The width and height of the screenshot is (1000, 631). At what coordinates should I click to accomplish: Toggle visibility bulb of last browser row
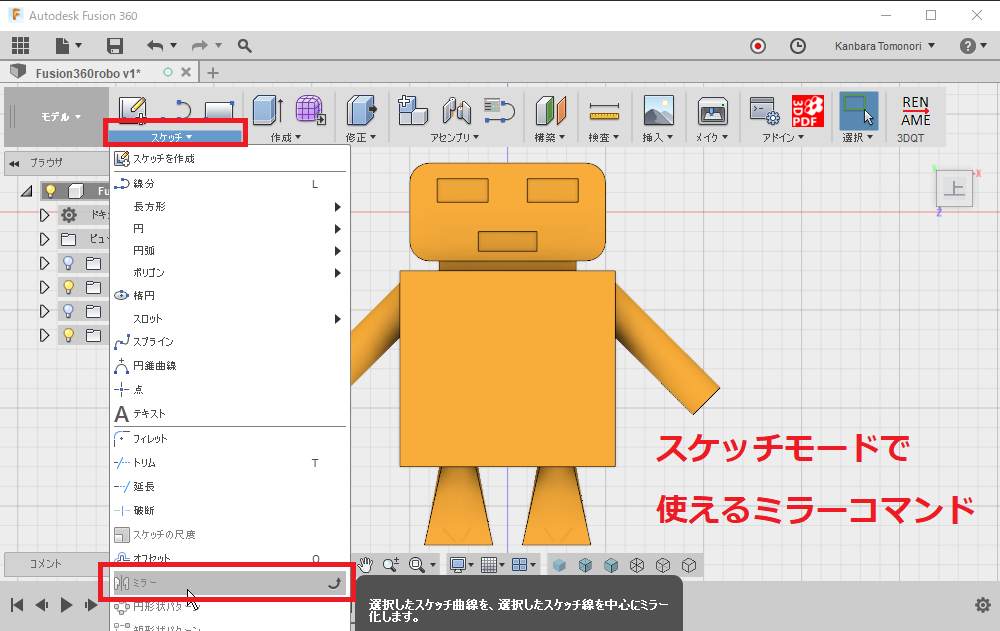68,335
